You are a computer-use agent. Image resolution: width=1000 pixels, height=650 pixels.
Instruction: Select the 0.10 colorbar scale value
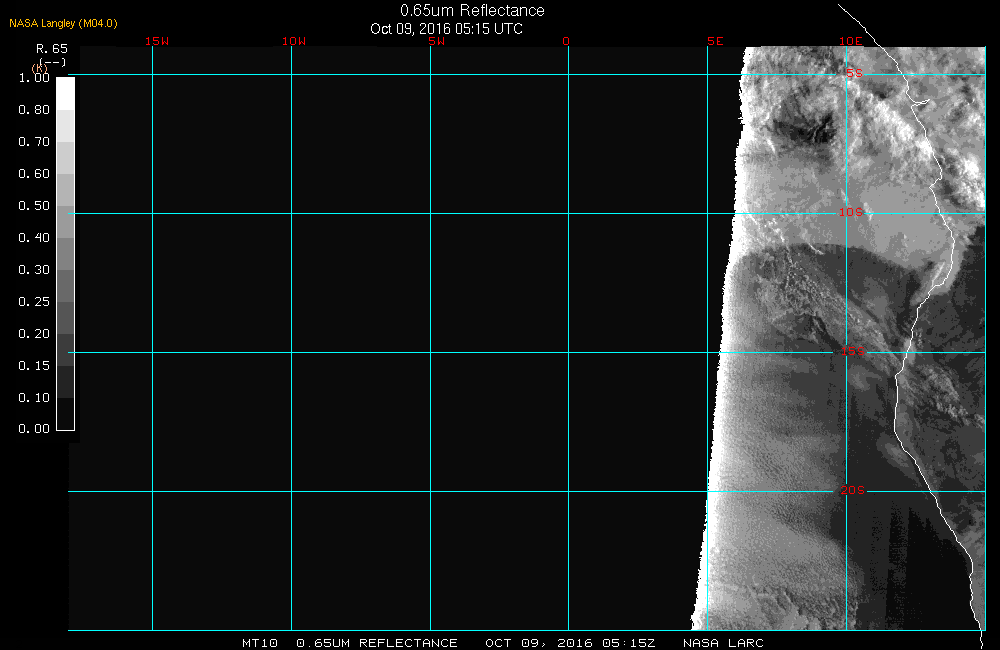(x=34, y=397)
